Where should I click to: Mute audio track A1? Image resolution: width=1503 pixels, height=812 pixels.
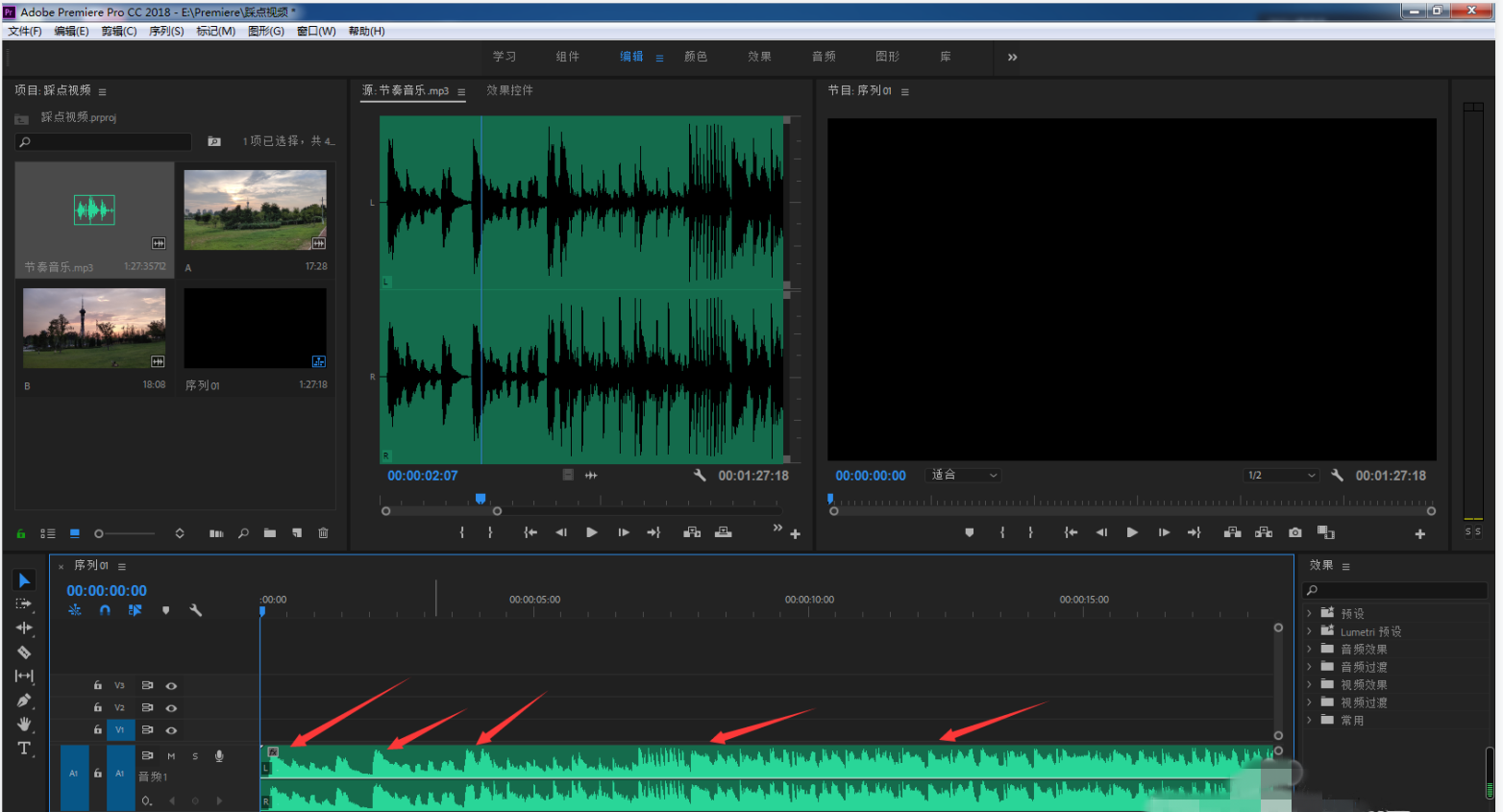171,756
